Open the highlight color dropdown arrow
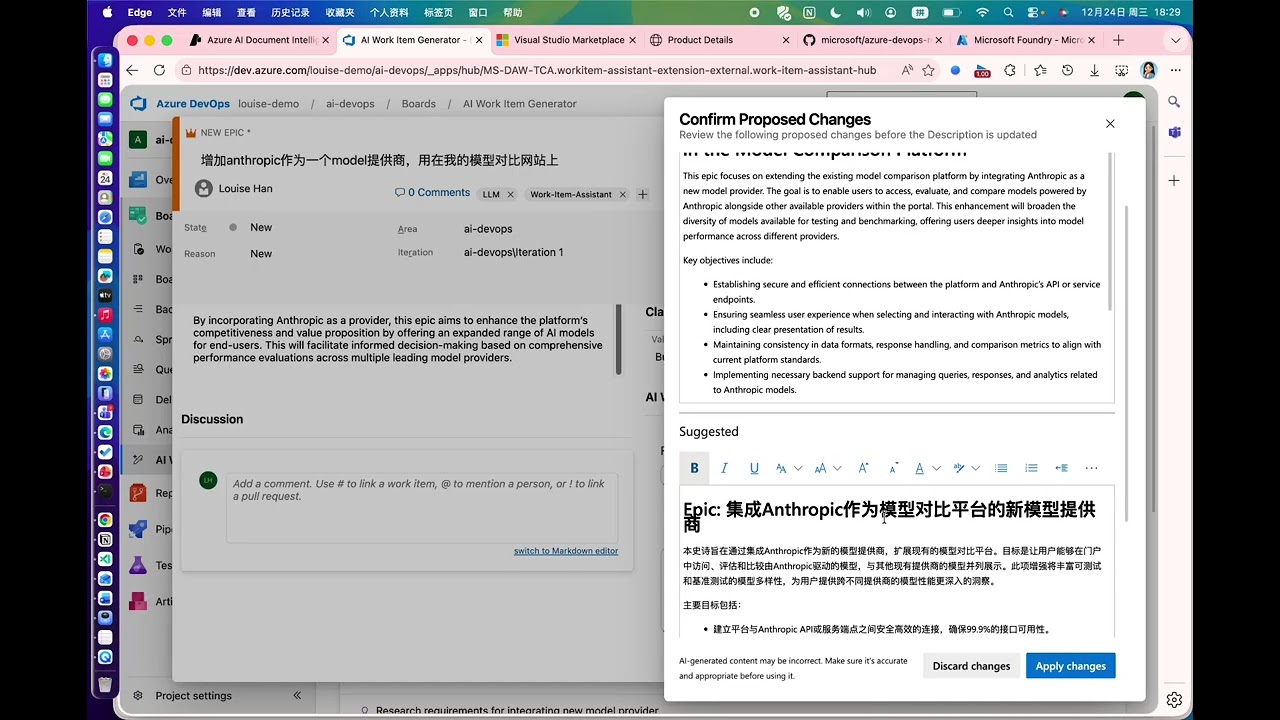The height and width of the screenshot is (720, 1280). pos(975,468)
